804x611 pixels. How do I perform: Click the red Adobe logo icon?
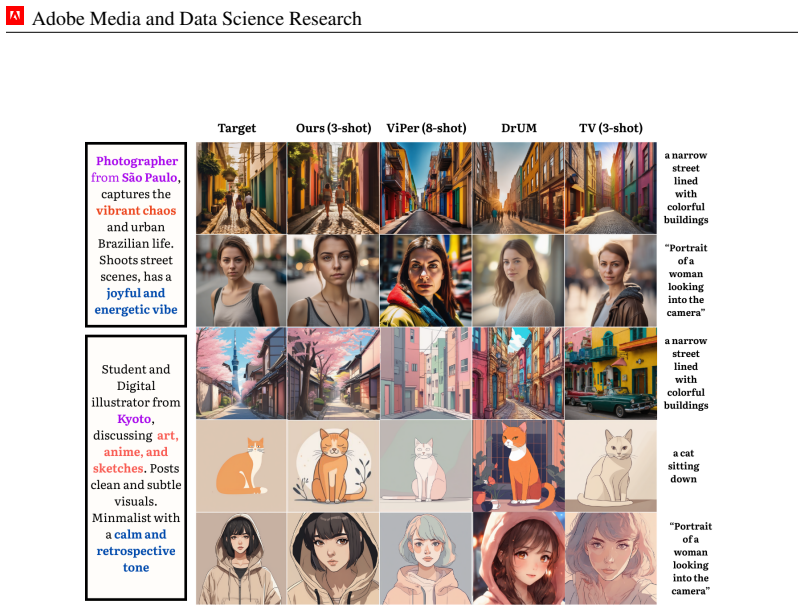click(15, 16)
